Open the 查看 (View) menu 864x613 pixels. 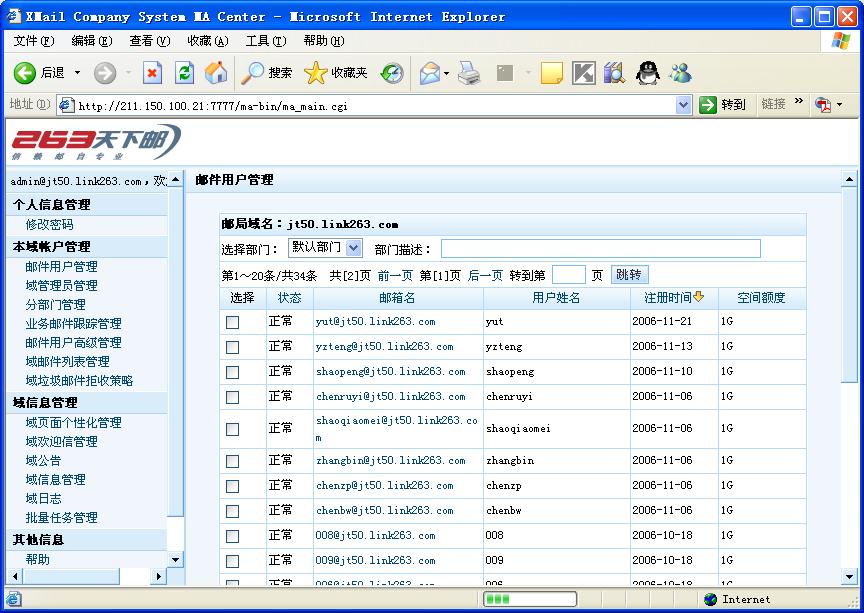point(149,41)
